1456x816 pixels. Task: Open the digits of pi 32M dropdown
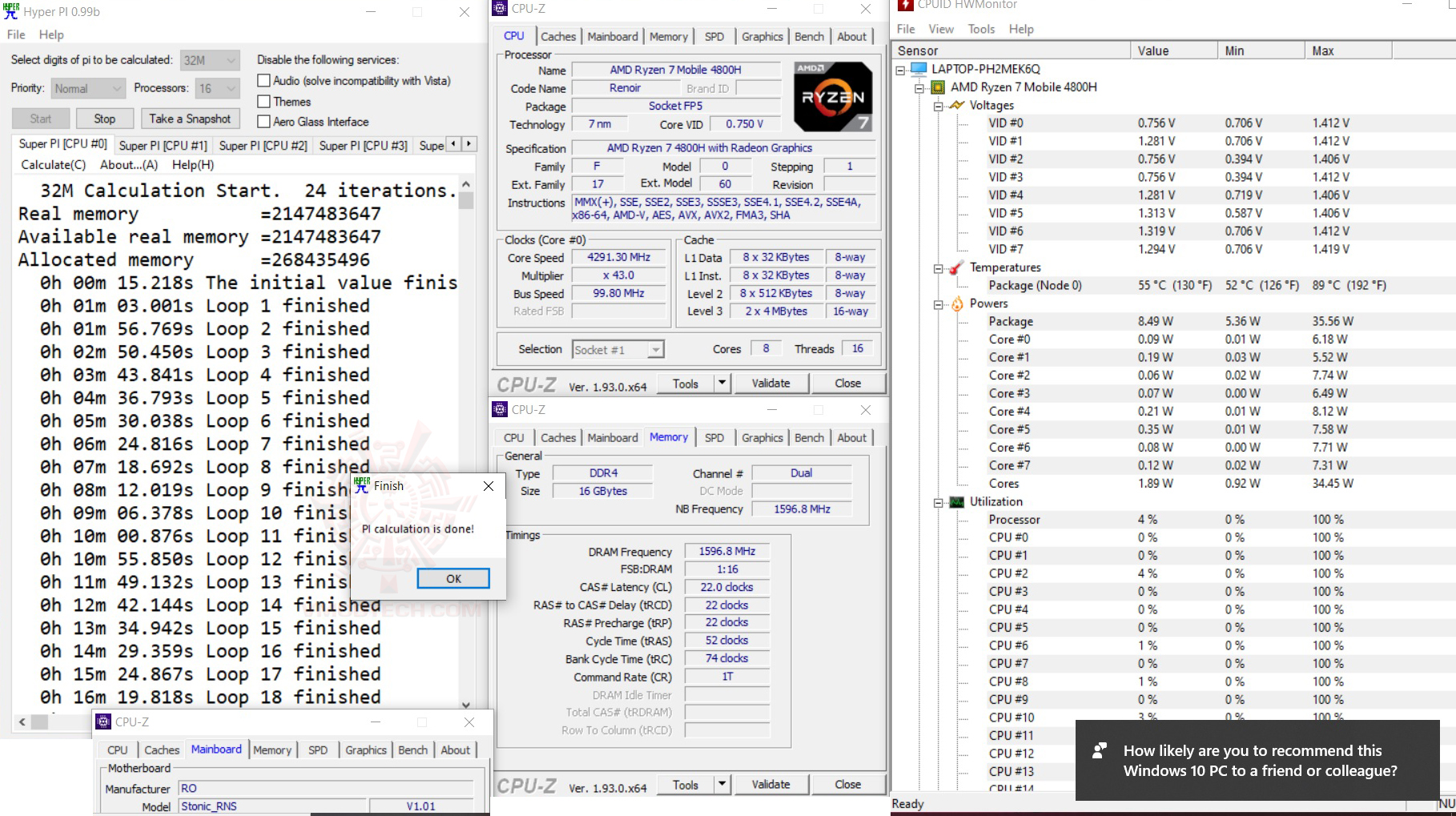(210, 60)
